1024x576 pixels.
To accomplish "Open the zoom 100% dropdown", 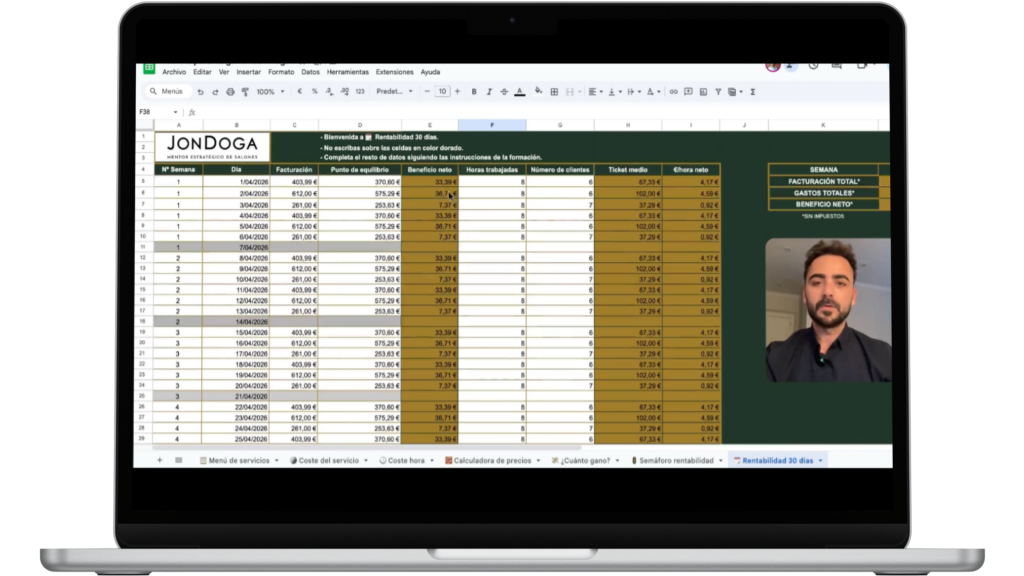I will click(269, 92).
